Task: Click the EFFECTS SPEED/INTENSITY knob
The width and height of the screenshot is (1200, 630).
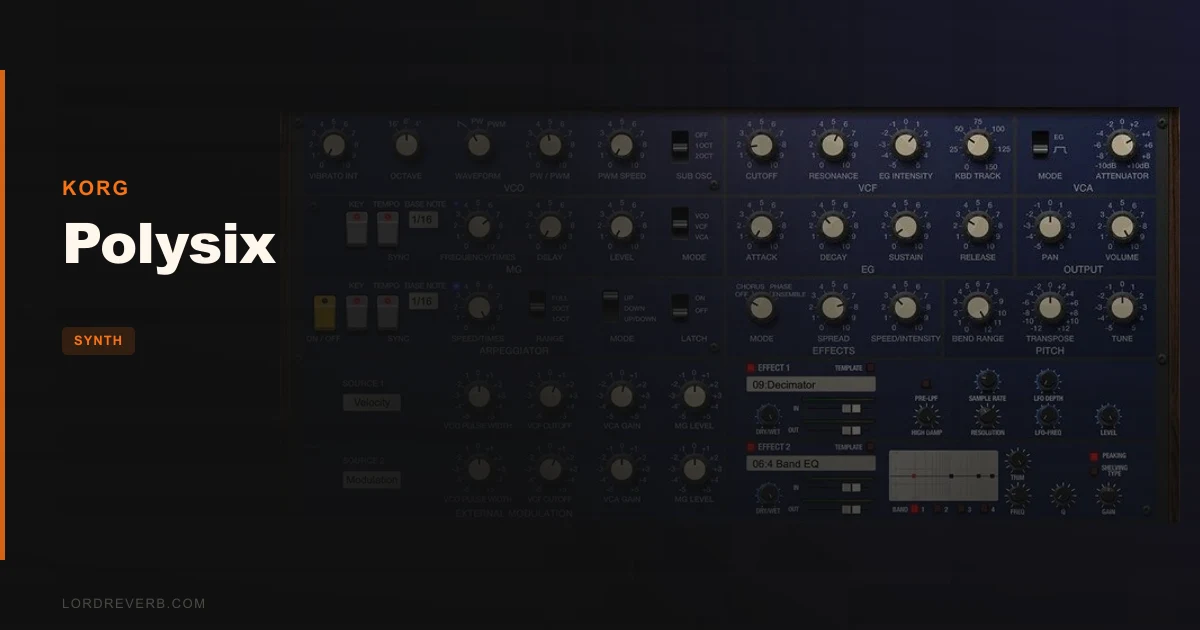Action: 906,308
